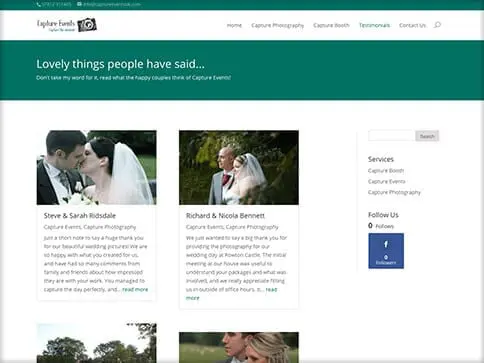Select the Testimonials menu item

point(374,25)
